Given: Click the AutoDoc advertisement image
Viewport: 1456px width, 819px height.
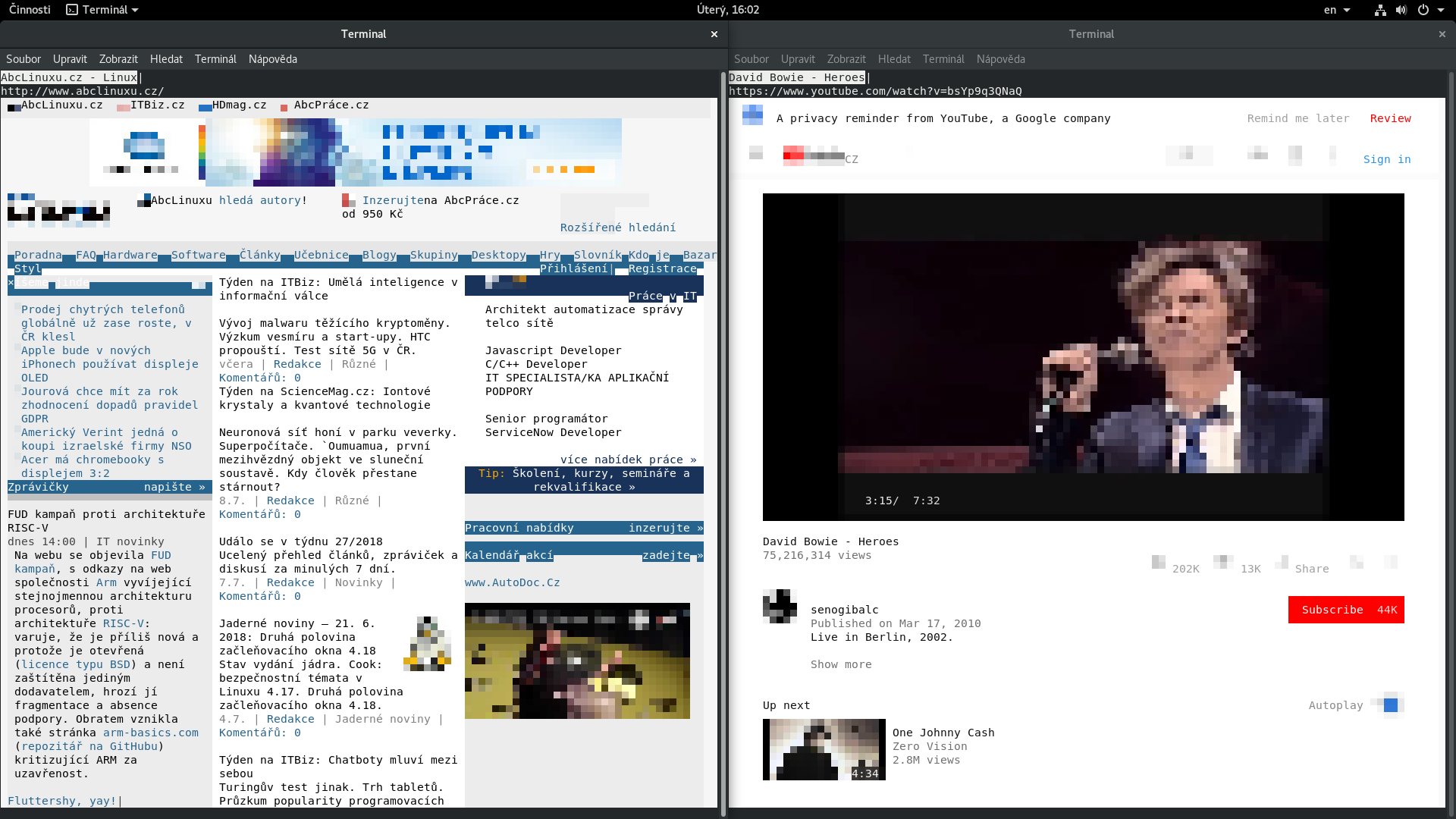Looking at the screenshot, I should coord(577,661).
